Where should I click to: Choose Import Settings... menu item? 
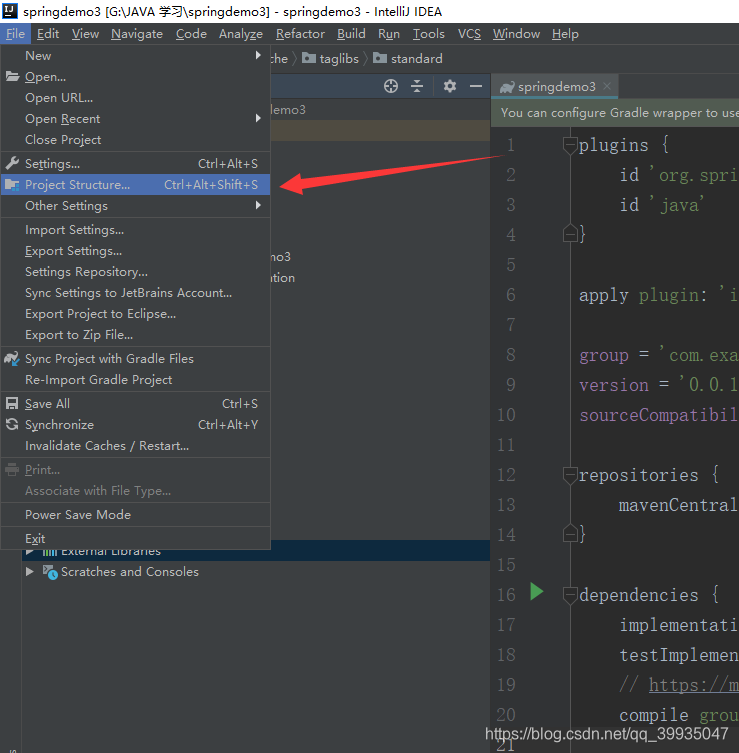tap(135, 230)
